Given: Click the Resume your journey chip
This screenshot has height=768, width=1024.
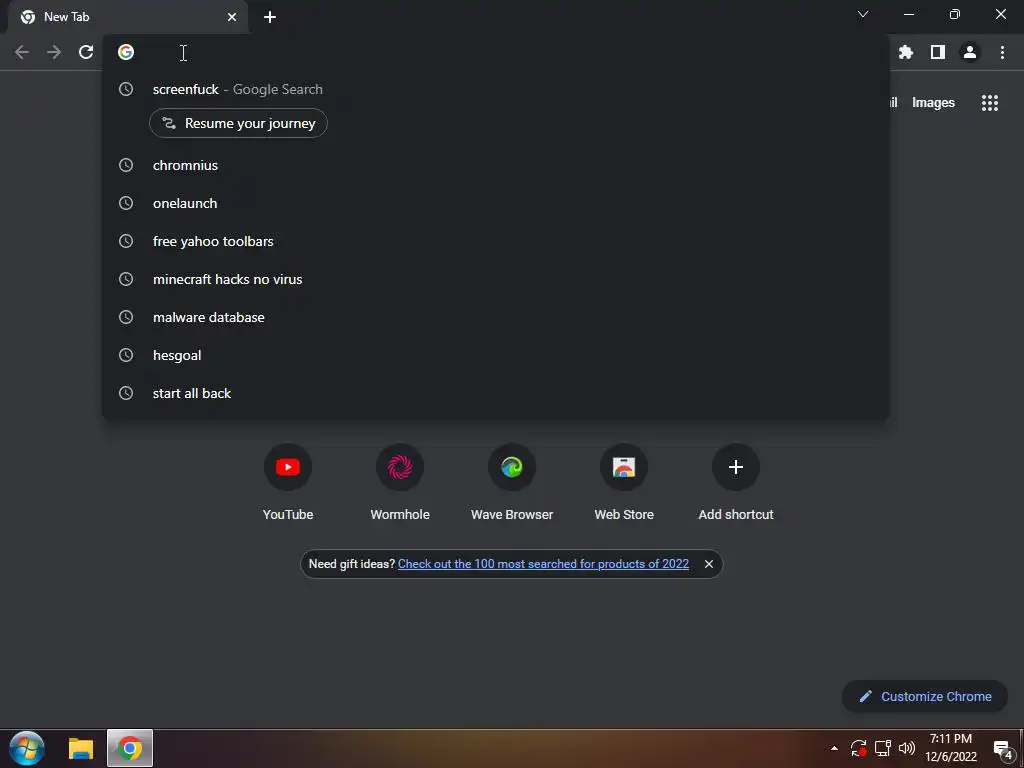Looking at the screenshot, I should (238, 123).
